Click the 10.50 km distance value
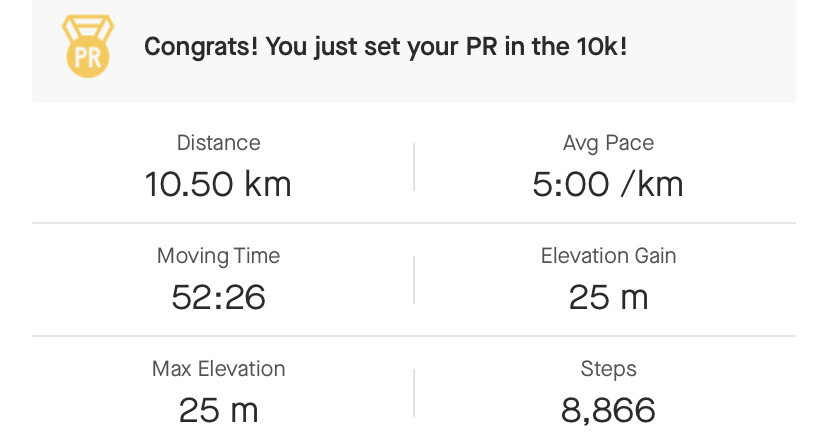 click(x=218, y=184)
